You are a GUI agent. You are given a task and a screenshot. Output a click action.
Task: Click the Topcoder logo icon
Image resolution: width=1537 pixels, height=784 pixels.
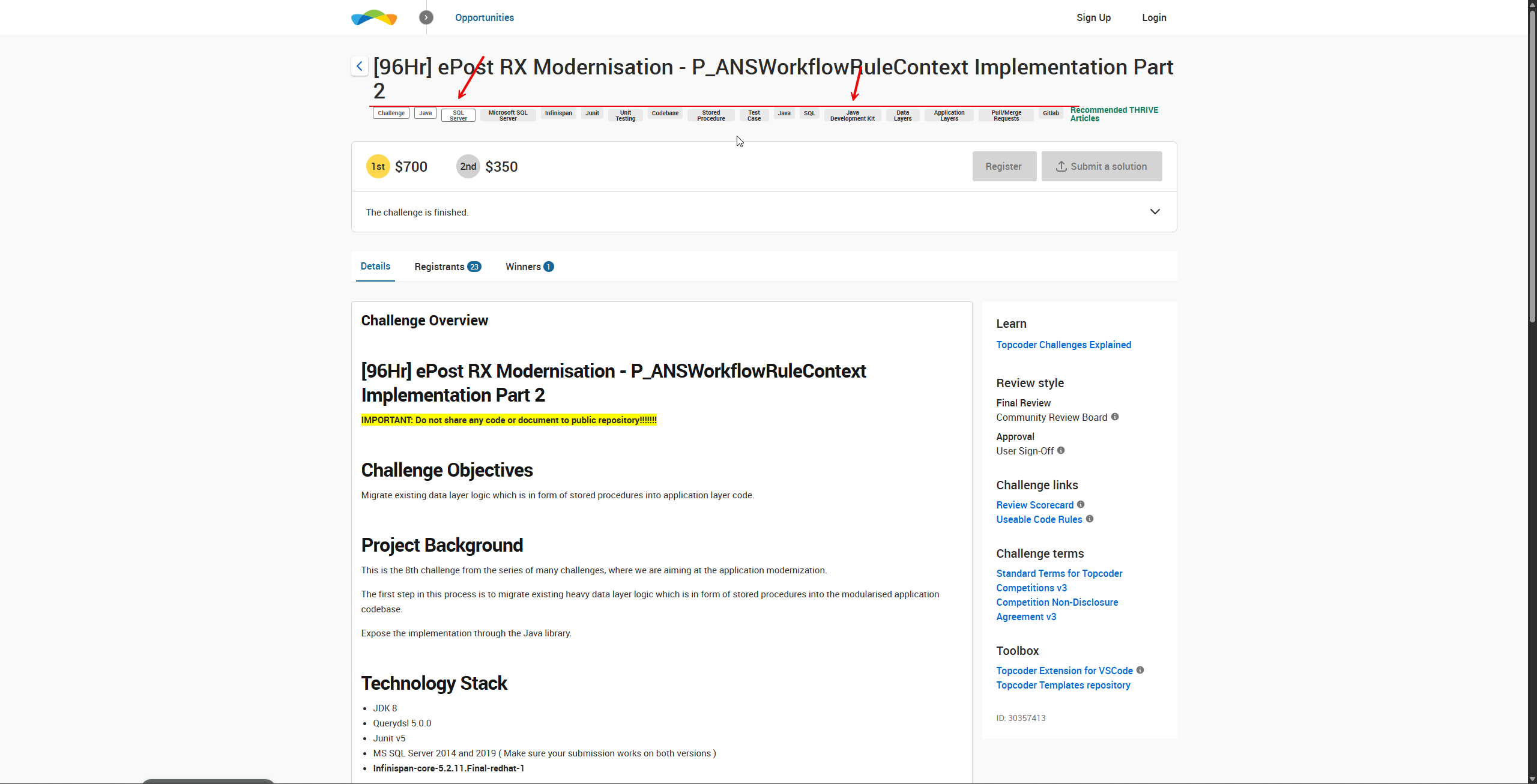tap(374, 17)
